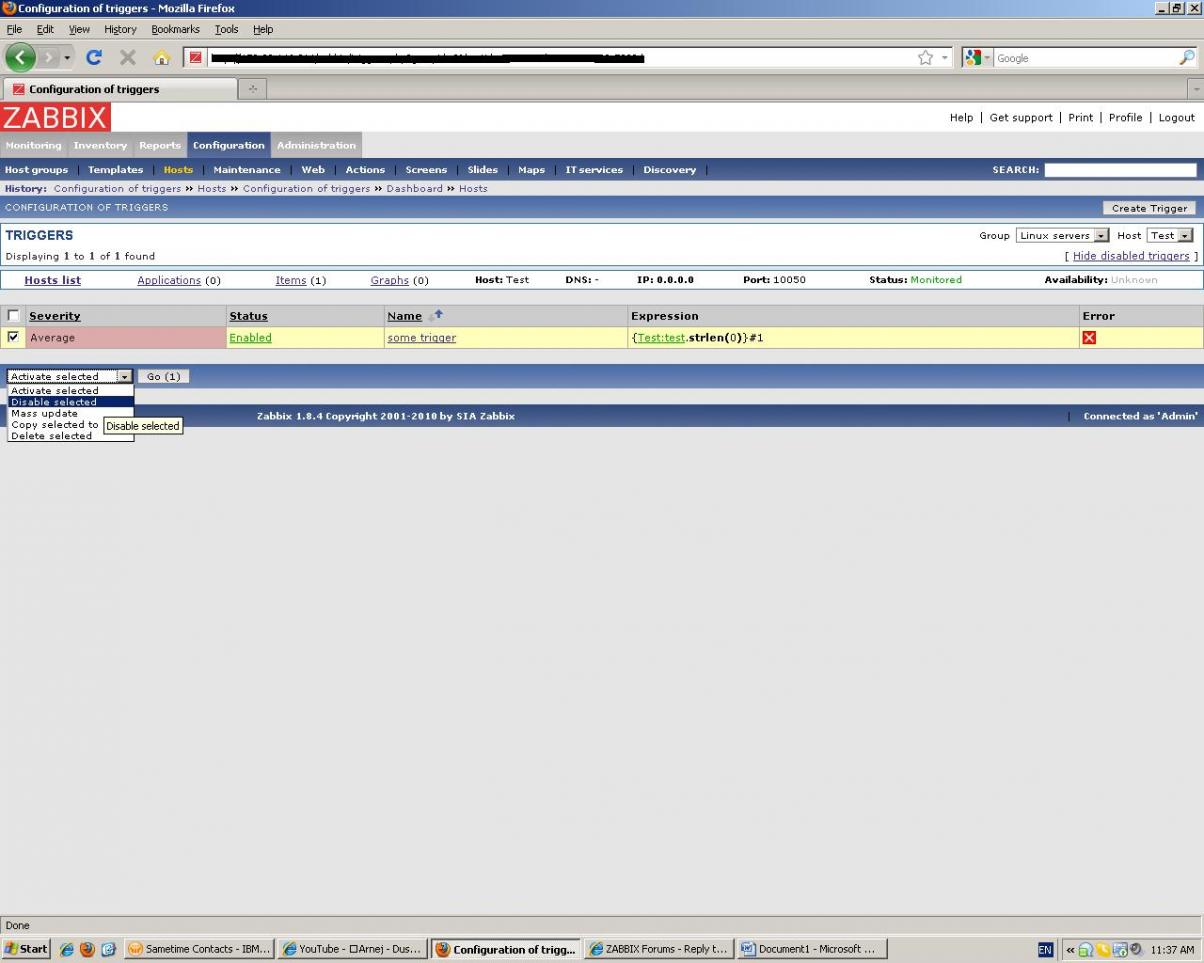Open the Host dropdown showing Test
The image size is (1204, 963).
(1170, 235)
